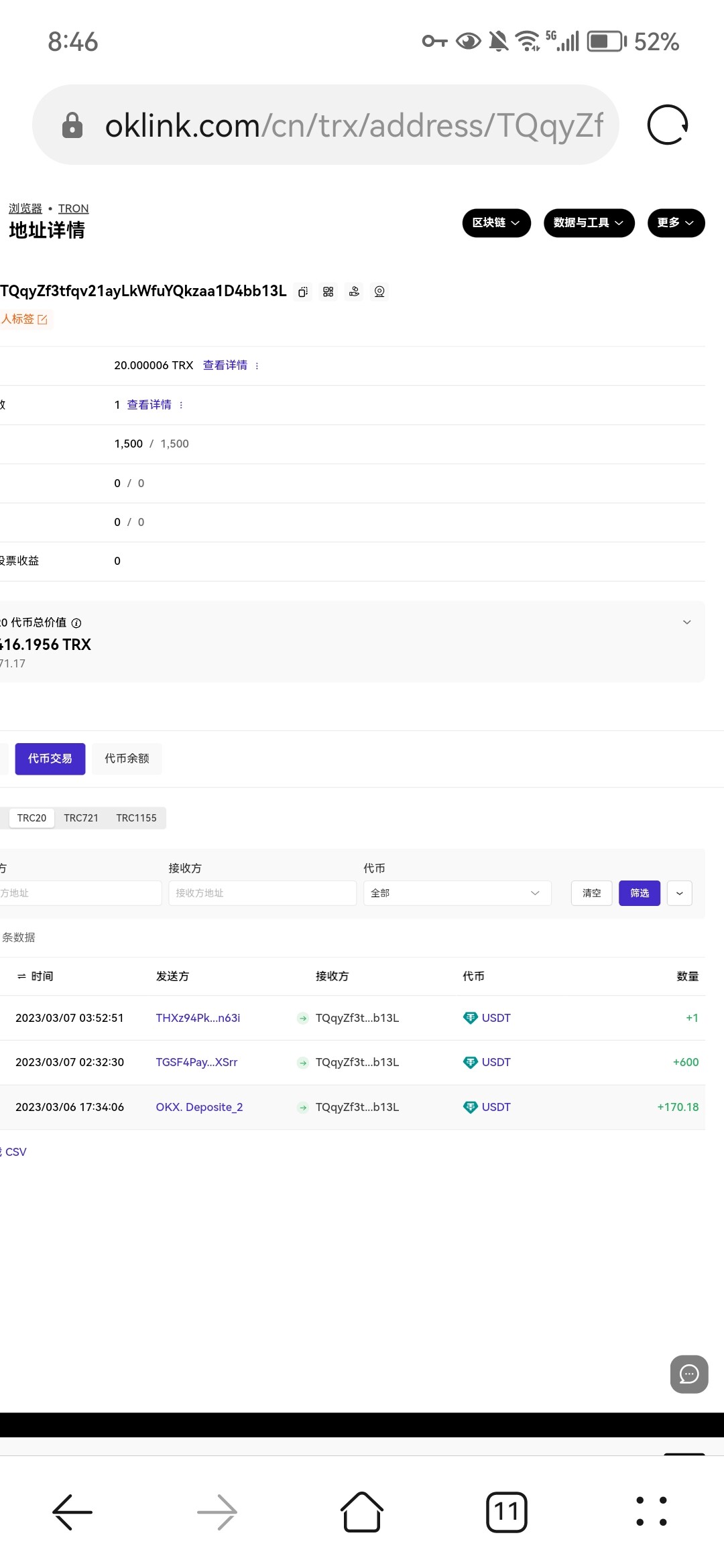Click the monitor webcam icon beside address
The width and height of the screenshot is (724, 1568).
(379, 291)
